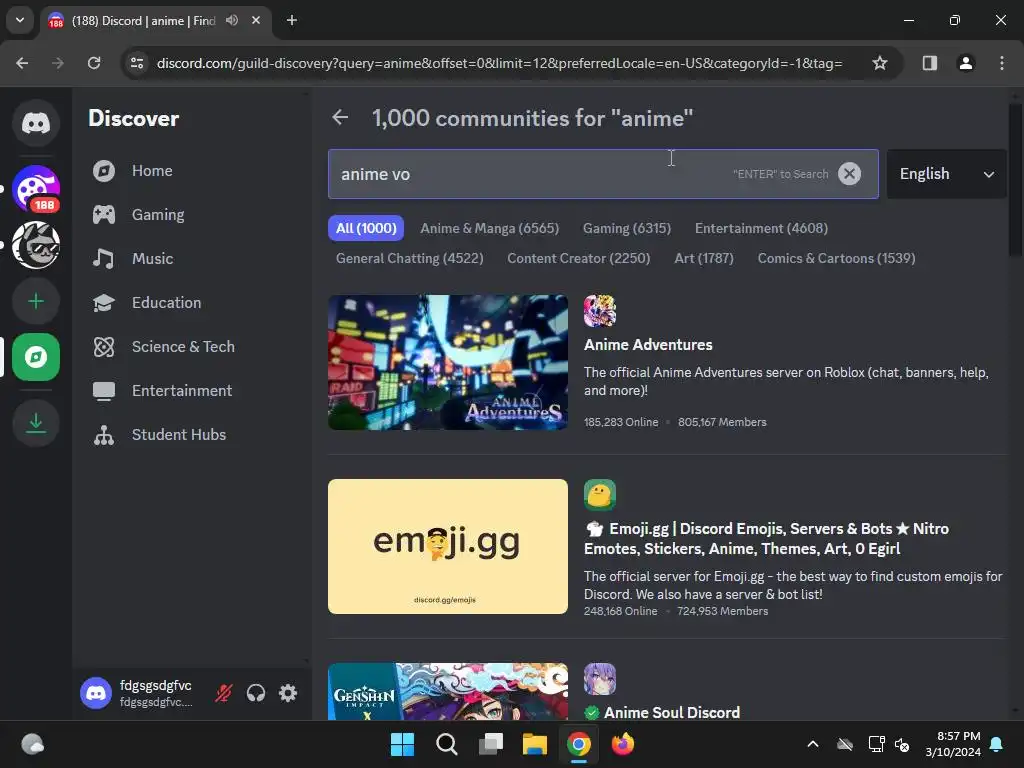
Task: Mute the tab via speaker icon
Action: (x=232, y=20)
